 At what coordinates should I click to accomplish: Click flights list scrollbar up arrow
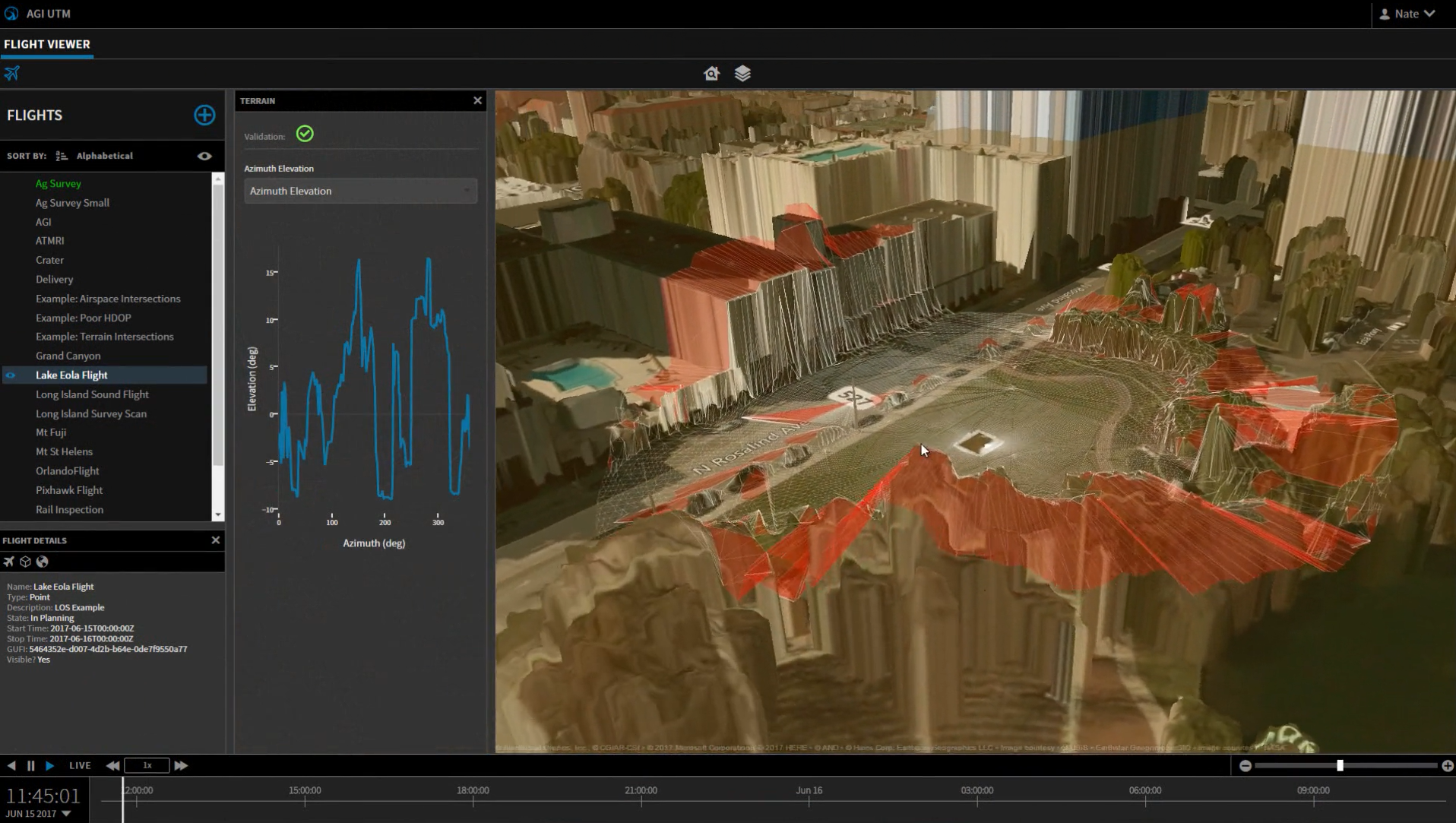(x=218, y=179)
